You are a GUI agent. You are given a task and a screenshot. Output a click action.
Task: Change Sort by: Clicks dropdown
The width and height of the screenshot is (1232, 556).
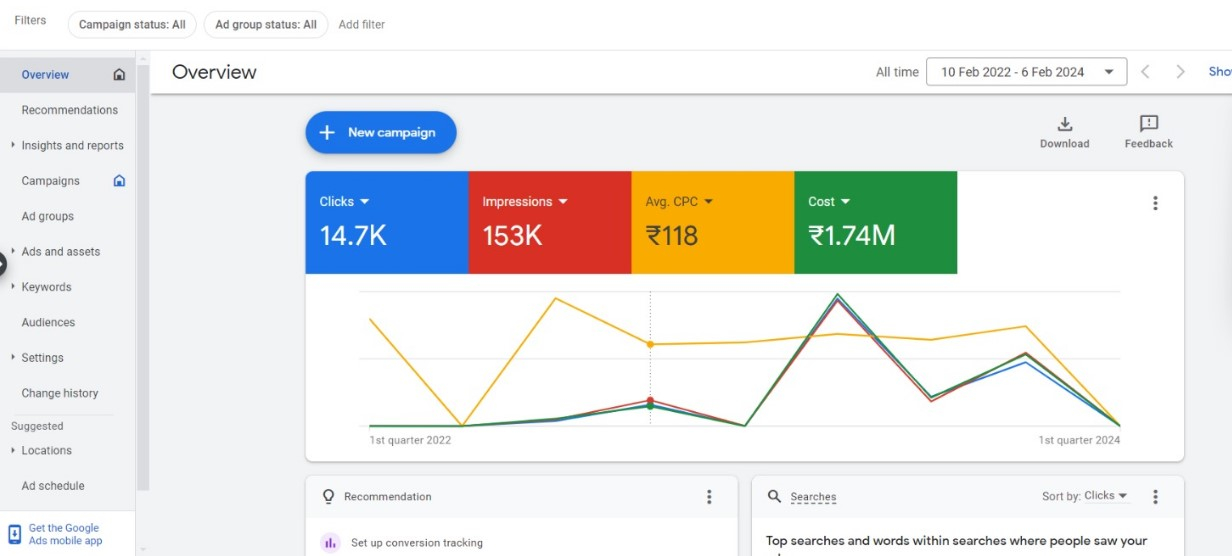pos(1084,496)
